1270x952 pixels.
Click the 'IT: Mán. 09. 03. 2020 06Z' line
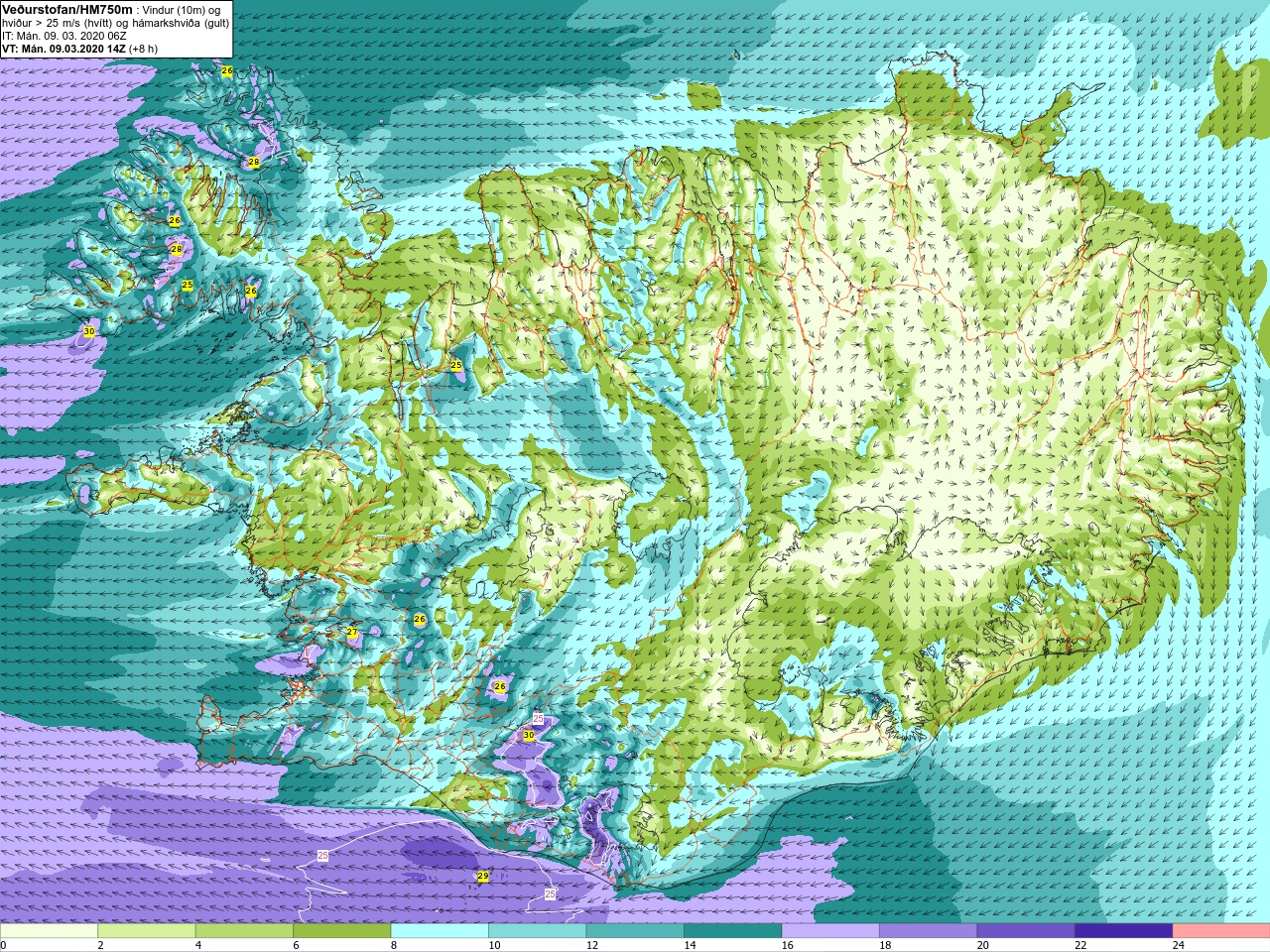(63, 36)
